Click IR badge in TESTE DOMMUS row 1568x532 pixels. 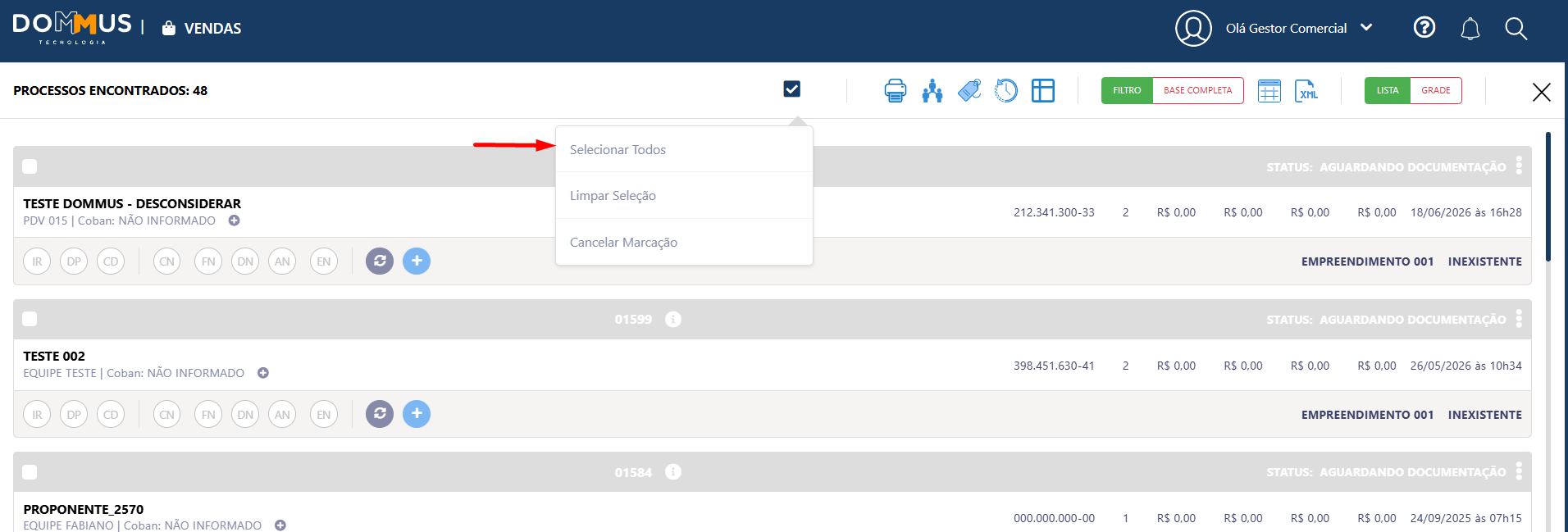[x=37, y=261]
